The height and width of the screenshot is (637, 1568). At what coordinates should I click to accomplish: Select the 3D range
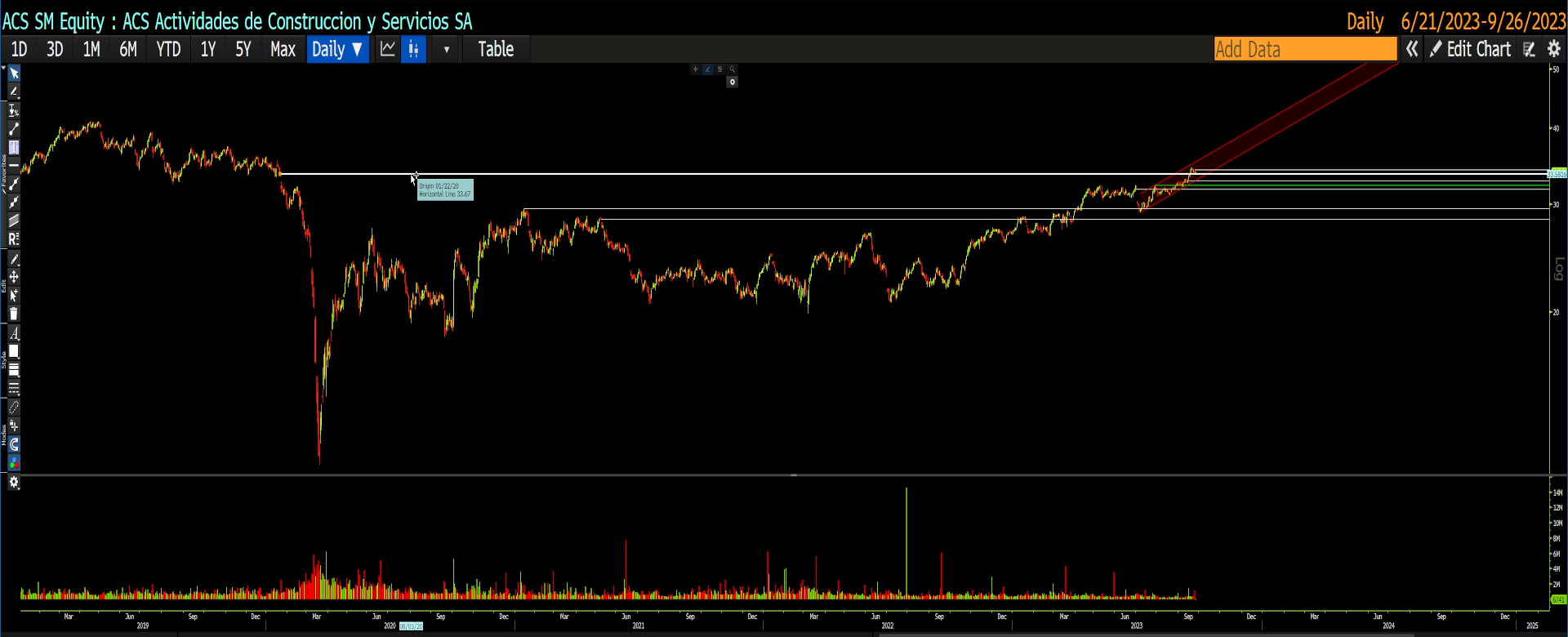coord(55,49)
